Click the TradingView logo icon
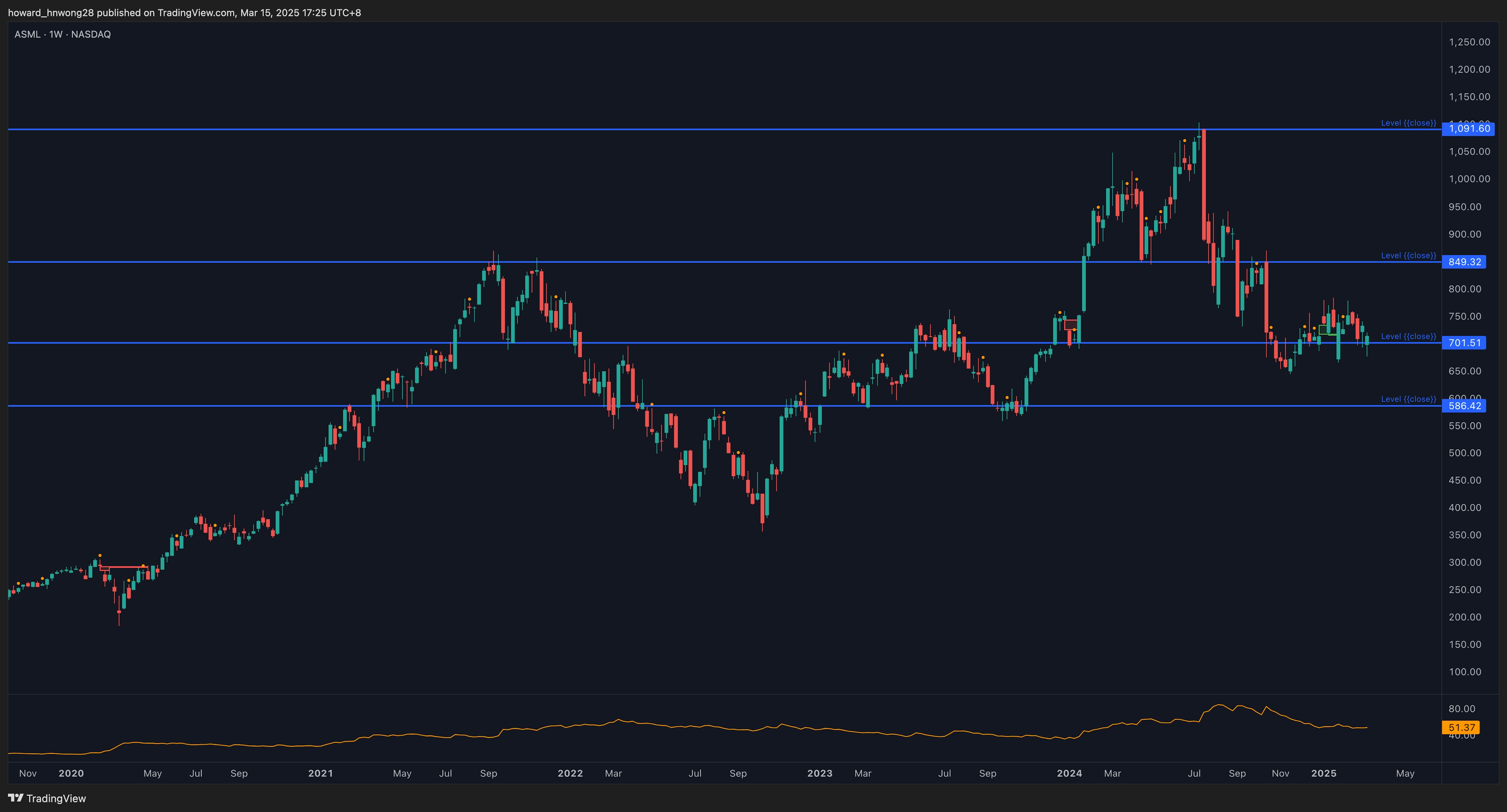This screenshot has height=812, width=1507. 15,798
